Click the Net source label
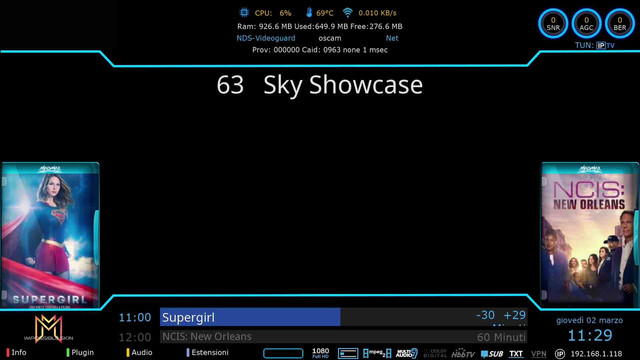The width and height of the screenshot is (640, 360). coord(392,38)
